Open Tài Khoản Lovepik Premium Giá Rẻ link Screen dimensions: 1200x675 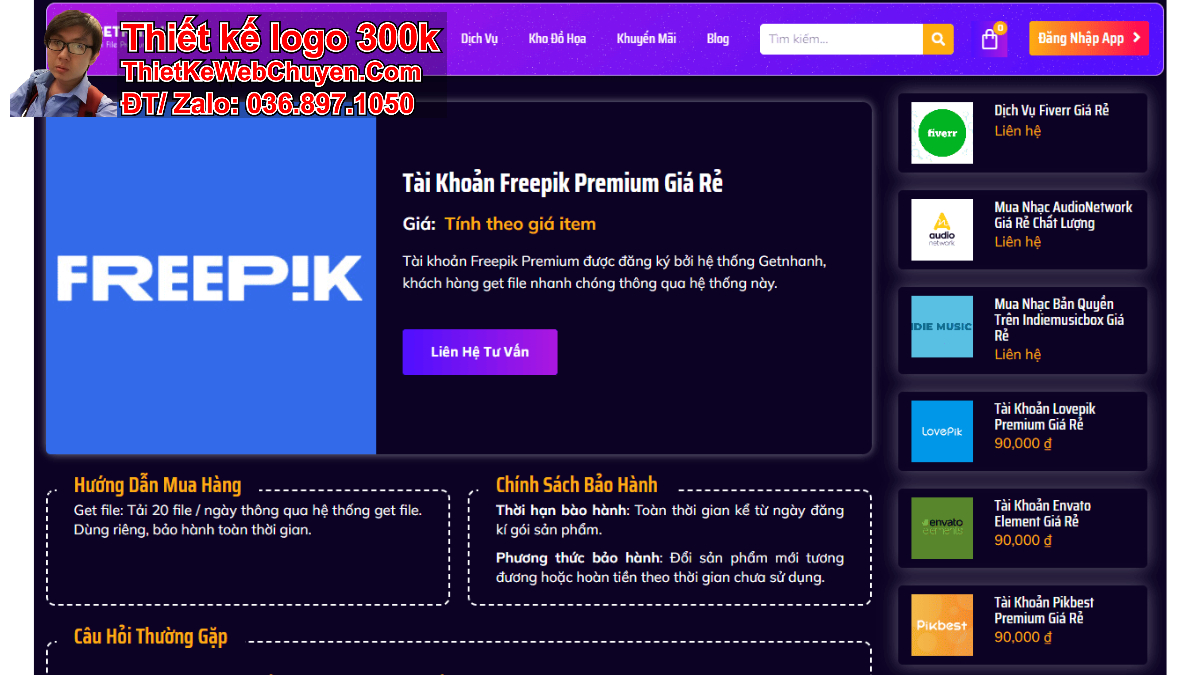click(x=1045, y=417)
